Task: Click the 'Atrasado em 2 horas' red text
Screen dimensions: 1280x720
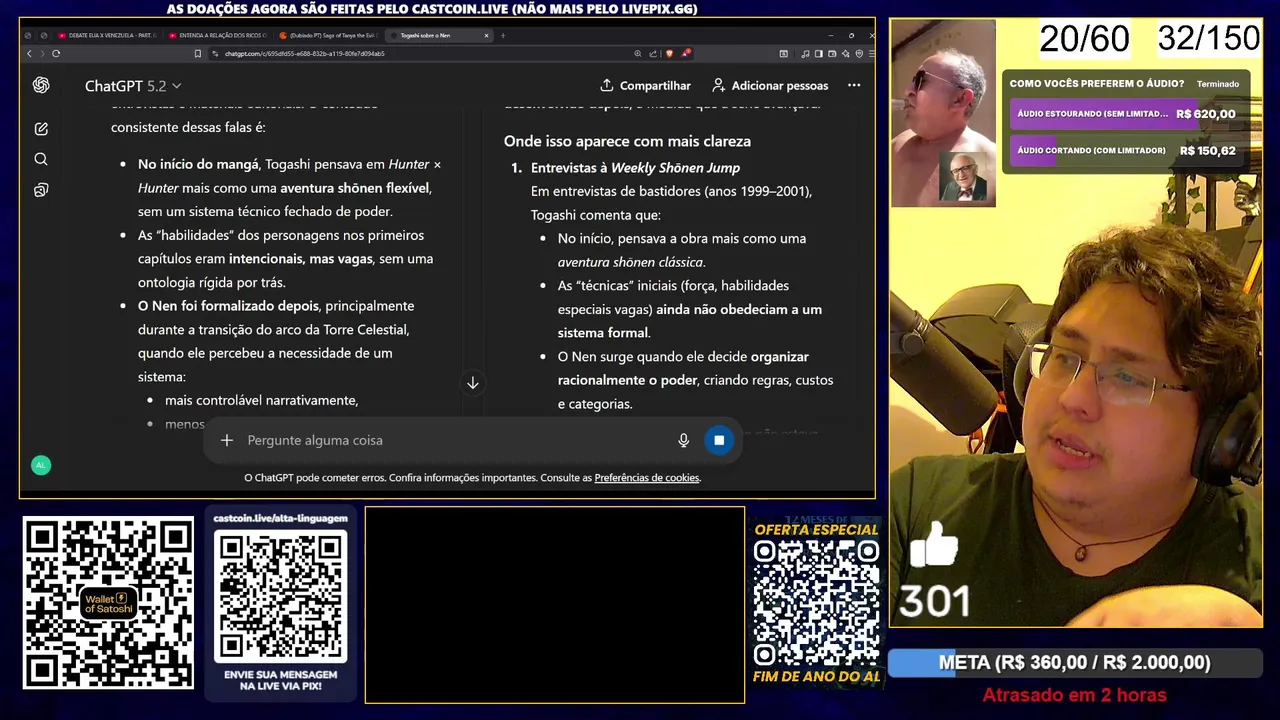Action: (x=1075, y=695)
